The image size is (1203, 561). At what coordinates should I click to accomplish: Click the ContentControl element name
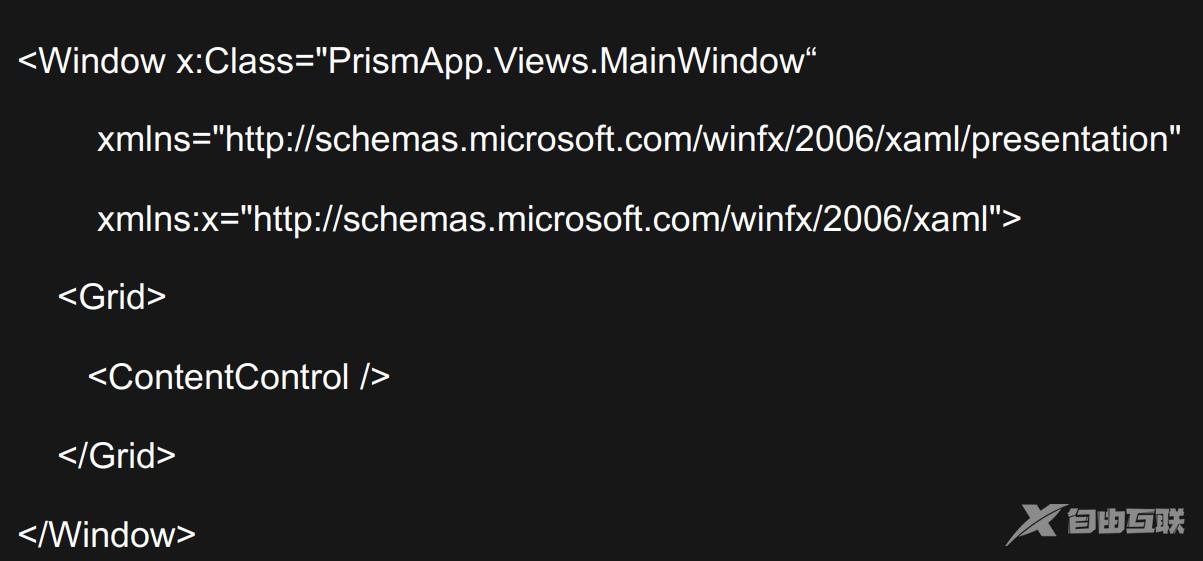point(228,377)
